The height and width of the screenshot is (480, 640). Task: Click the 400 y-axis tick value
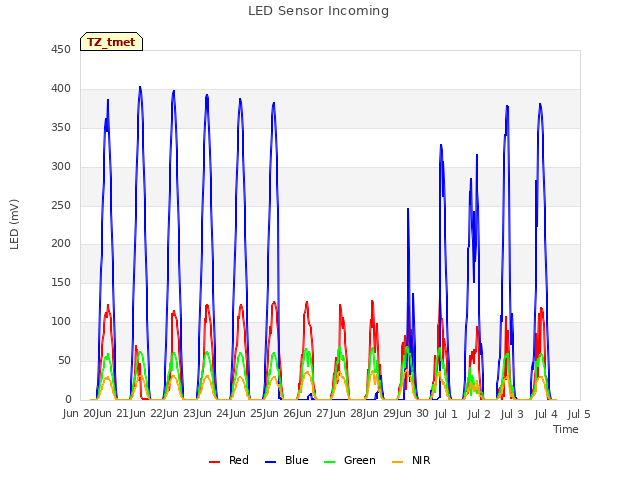coord(61,89)
